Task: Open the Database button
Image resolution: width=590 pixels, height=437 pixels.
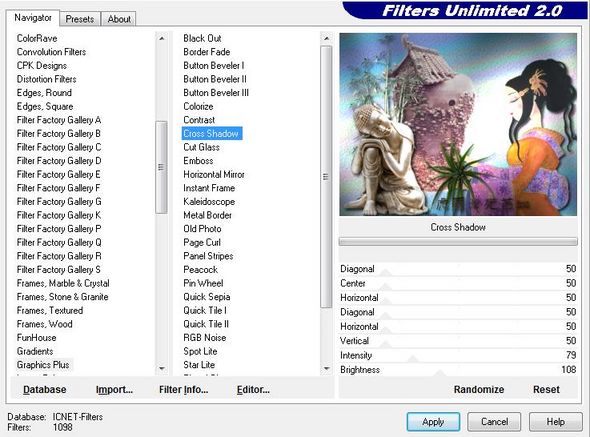Action: click(44, 390)
